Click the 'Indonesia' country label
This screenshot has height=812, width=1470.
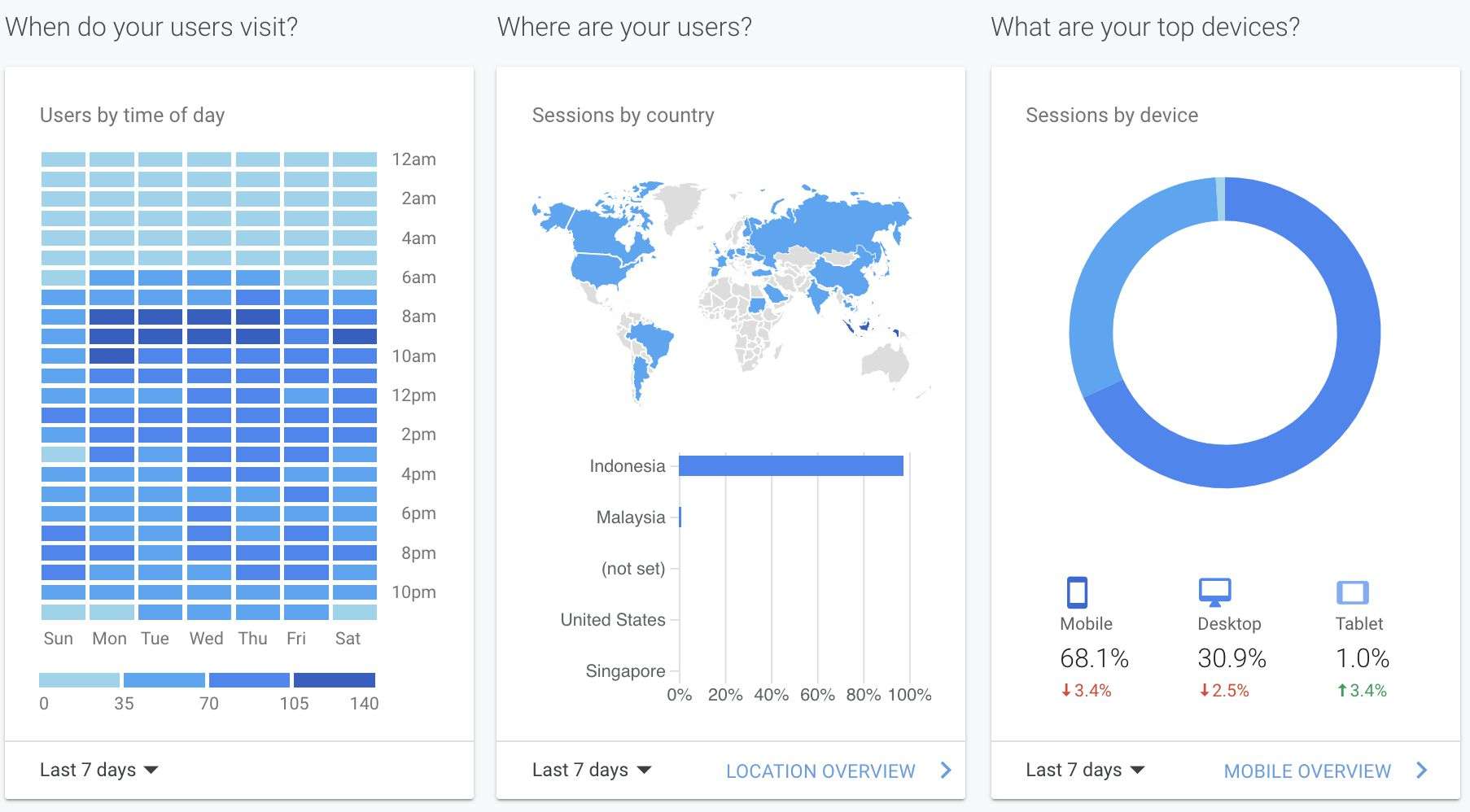tap(627, 466)
